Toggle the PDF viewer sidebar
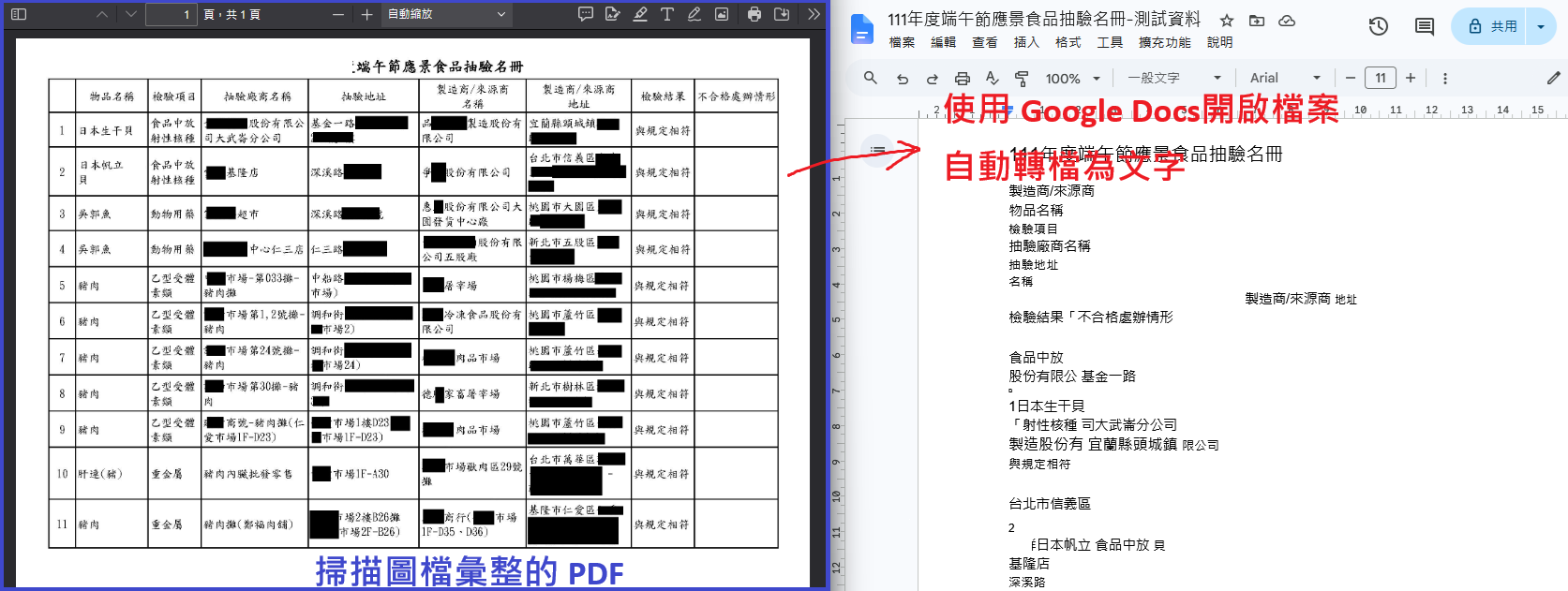This screenshot has height=591, width=1568. [x=19, y=14]
